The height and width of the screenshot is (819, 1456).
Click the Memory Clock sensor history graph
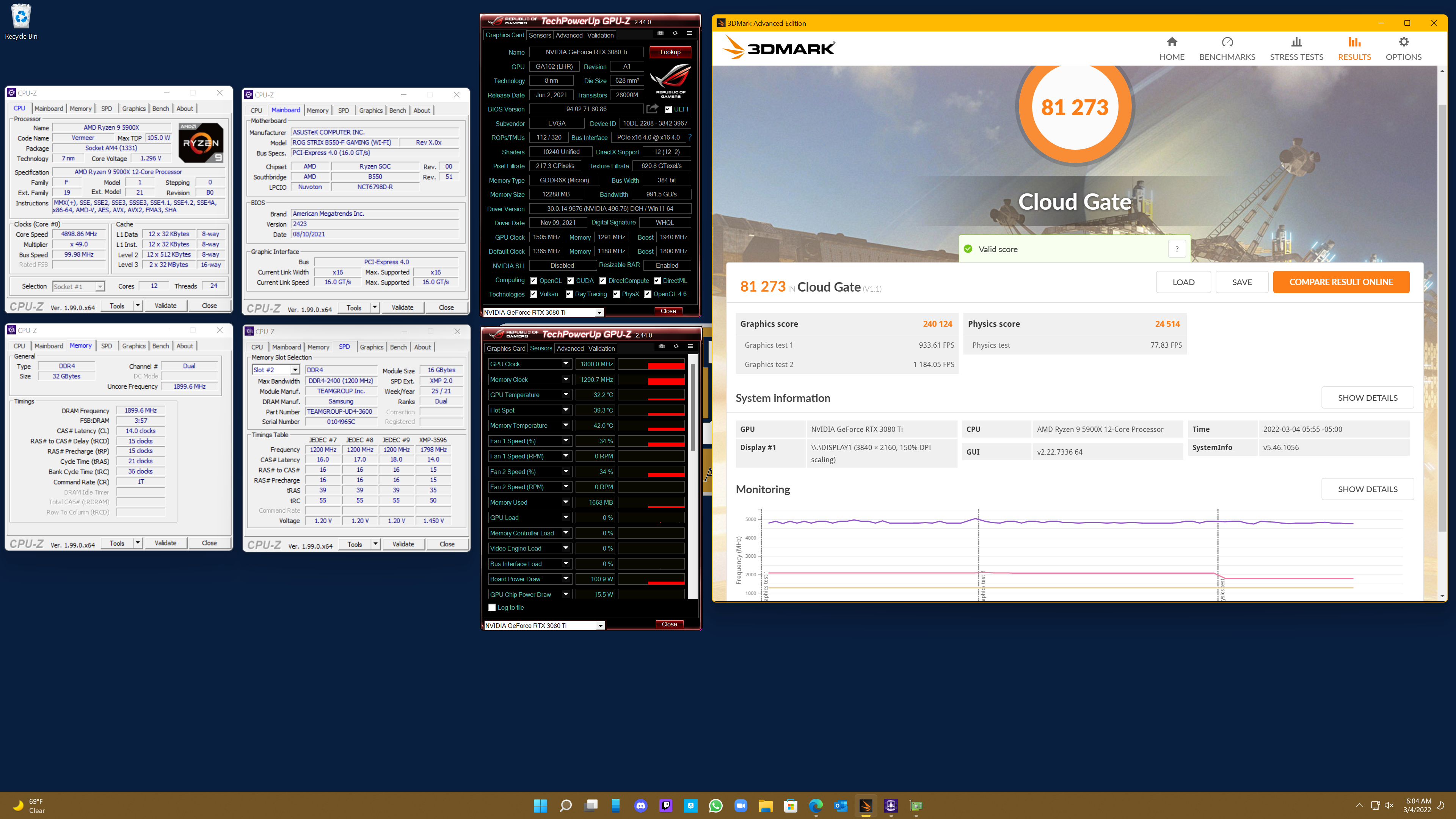pyautogui.click(x=651, y=380)
